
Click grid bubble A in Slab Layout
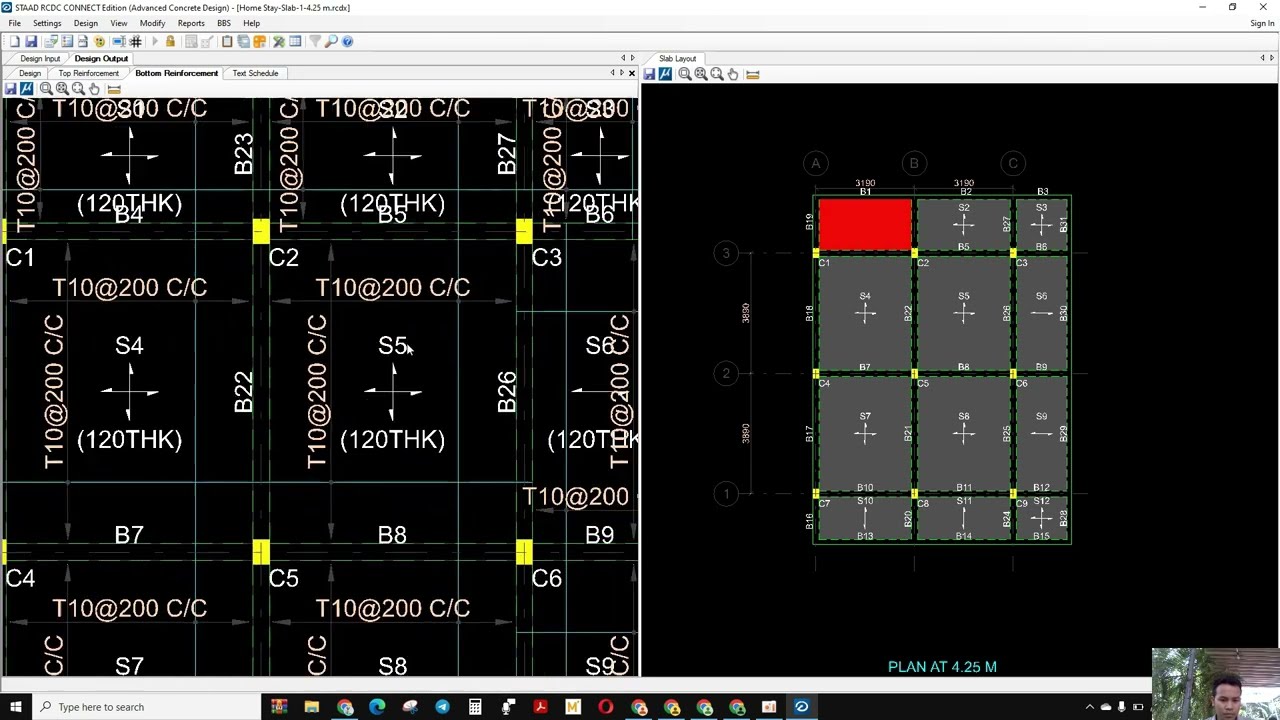[816, 163]
